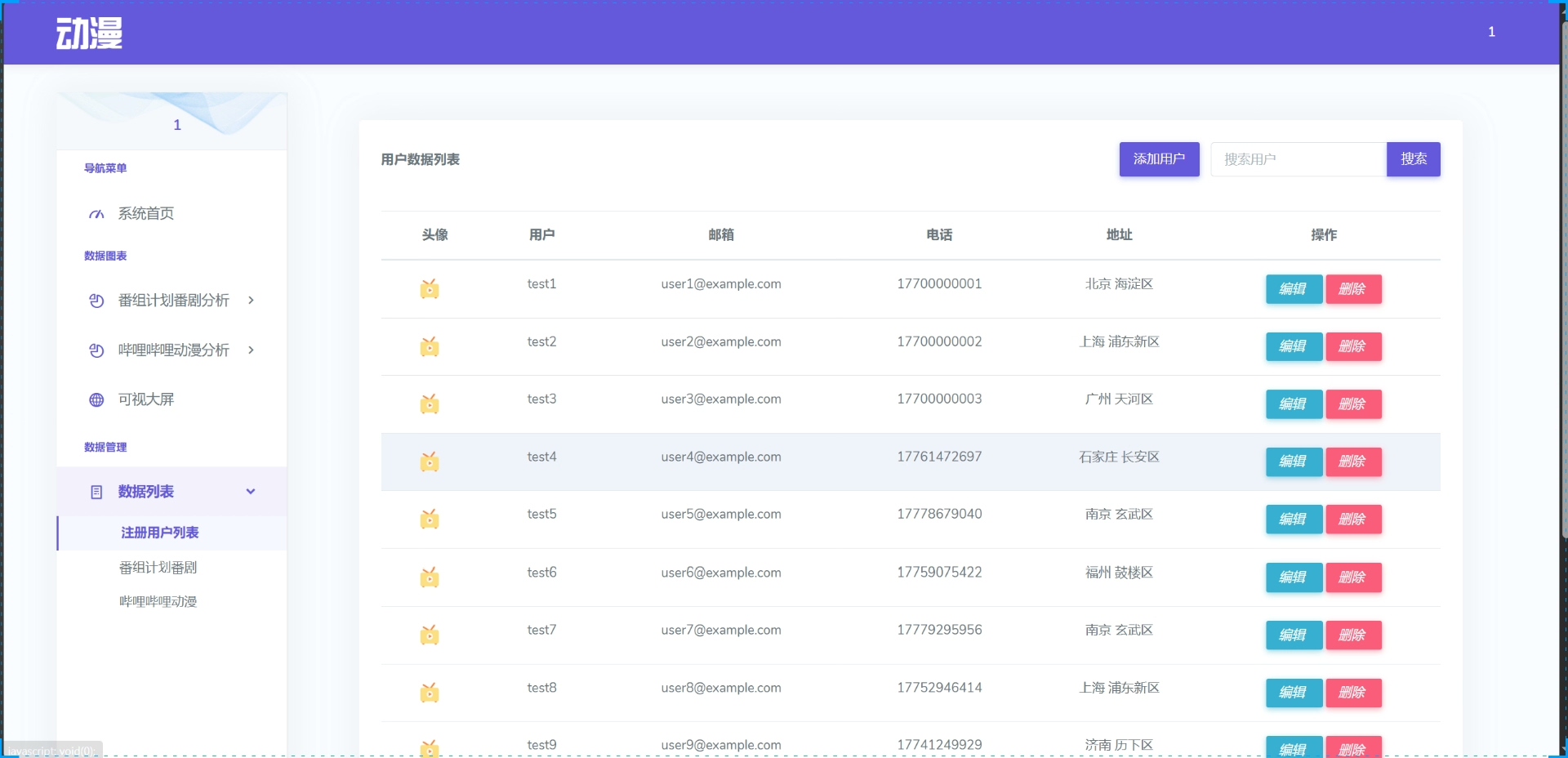Click address 广州 天河区
This screenshot has height=758, width=1568.
point(1119,399)
